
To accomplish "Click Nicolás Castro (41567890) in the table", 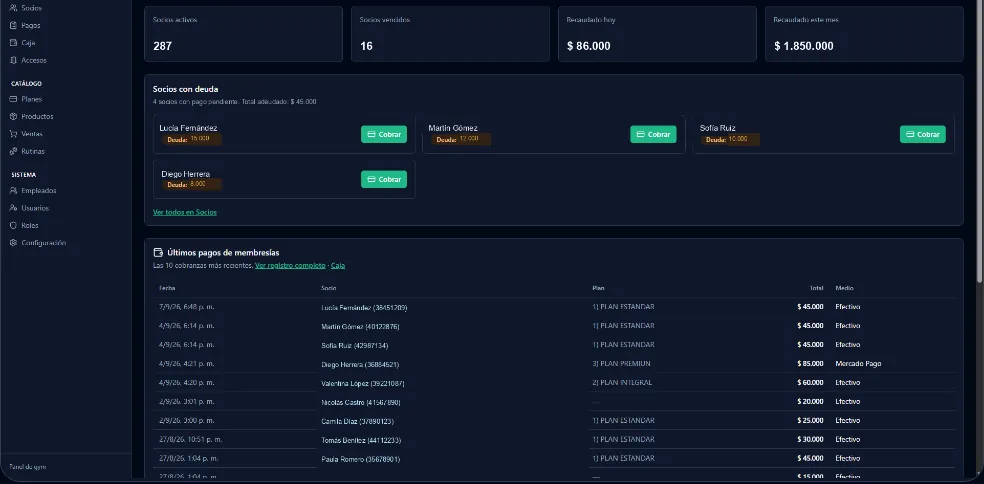I will 360,402.
